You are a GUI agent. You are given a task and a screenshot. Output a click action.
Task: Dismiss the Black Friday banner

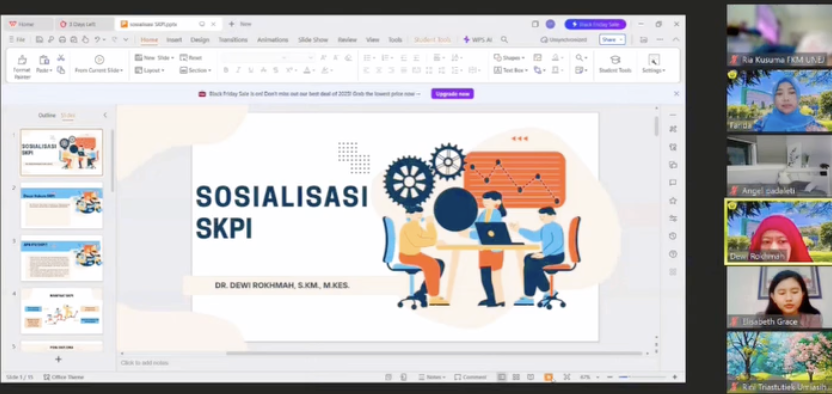coord(677,94)
